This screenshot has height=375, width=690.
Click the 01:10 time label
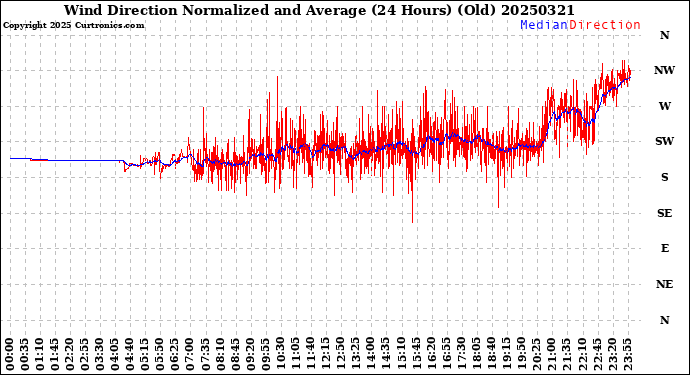pyautogui.click(x=40, y=354)
